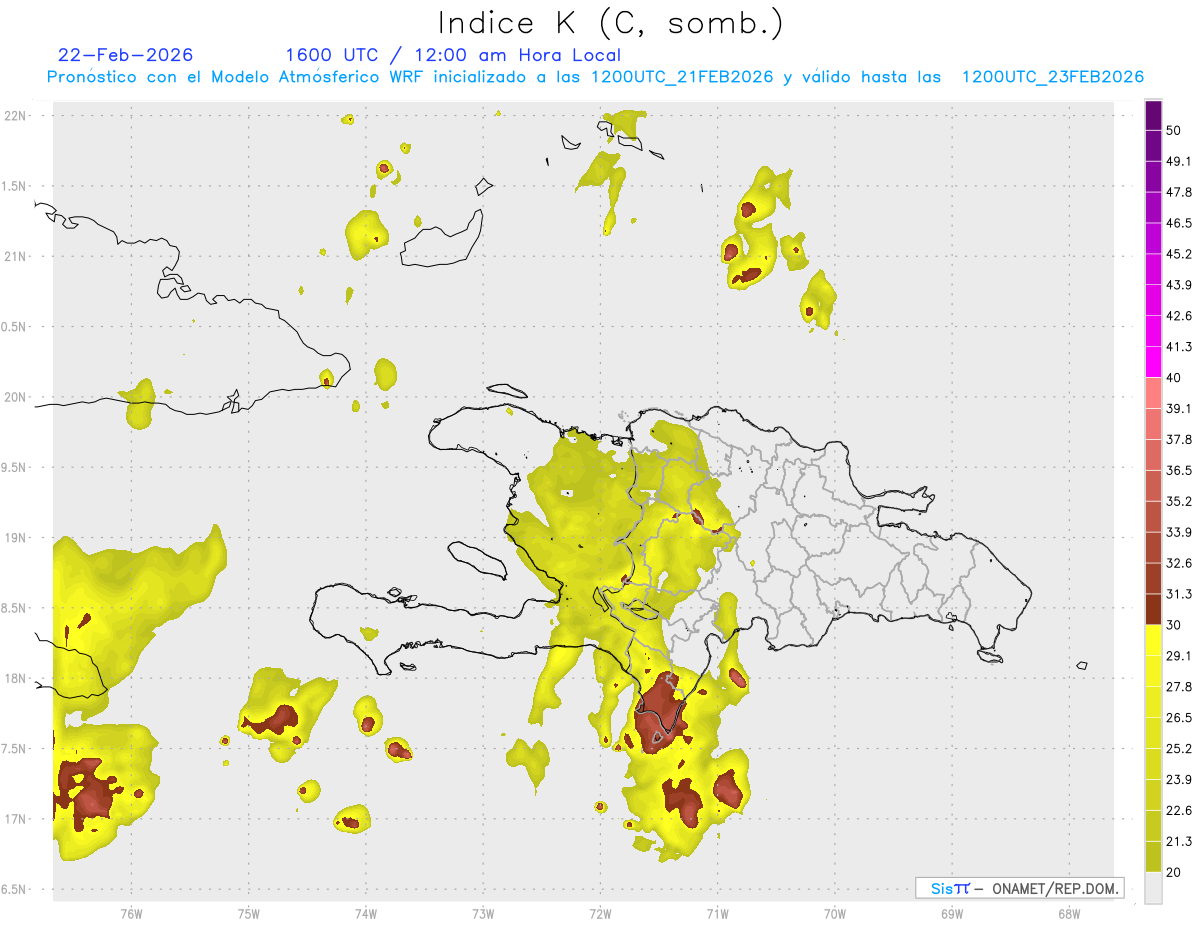Screen dimensions: 1200x927
Task: Click the dark purple color bar segment above 50
Action: click(1153, 115)
